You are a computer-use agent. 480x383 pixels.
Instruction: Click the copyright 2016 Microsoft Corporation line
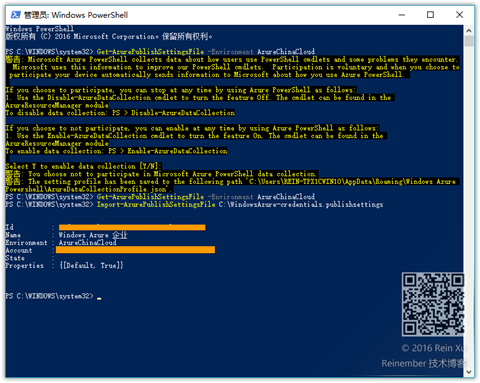[x=109, y=36]
